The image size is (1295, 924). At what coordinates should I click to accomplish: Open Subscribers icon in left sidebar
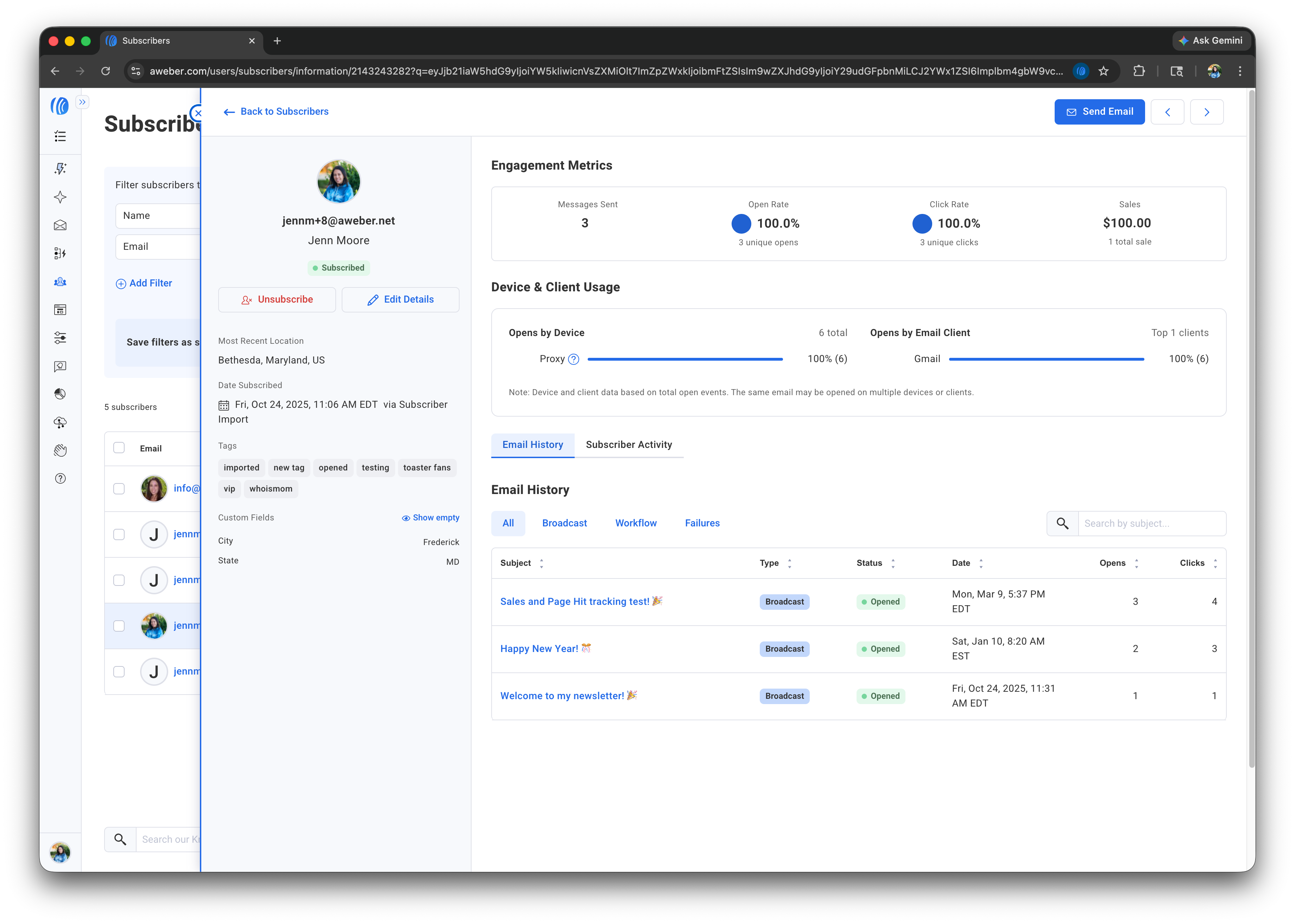60,281
